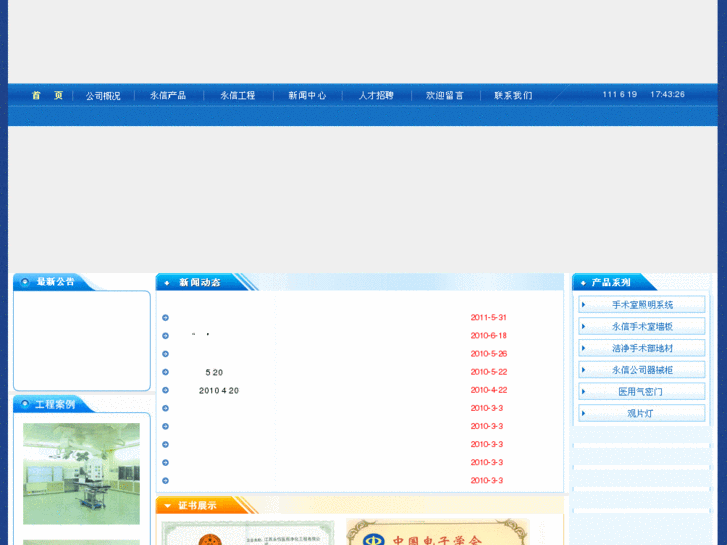Click 人才招聘 in the navigation bar
Viewport: 727px width, 545px height.
point(376,96)
